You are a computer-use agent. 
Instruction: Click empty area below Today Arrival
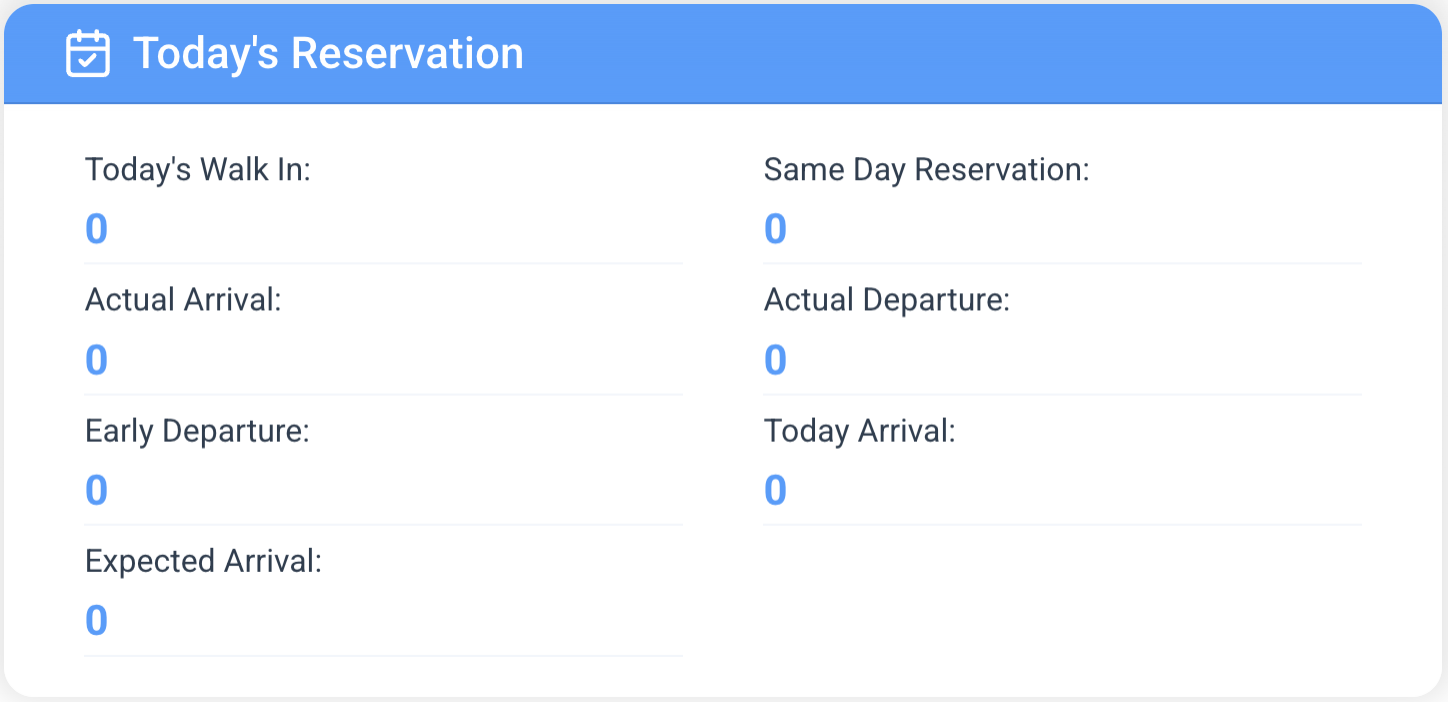pyautogui.click(x=1062, y=600)
